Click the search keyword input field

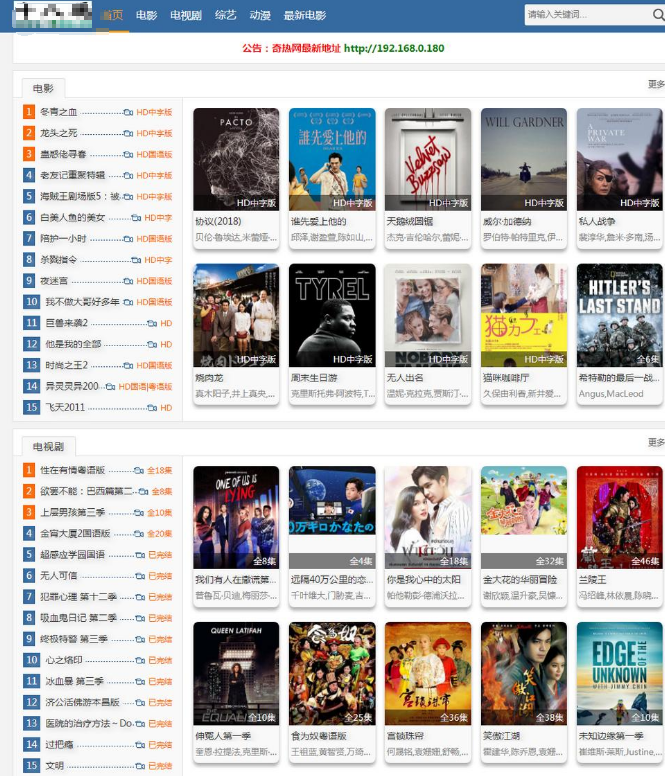pos(588,15)
